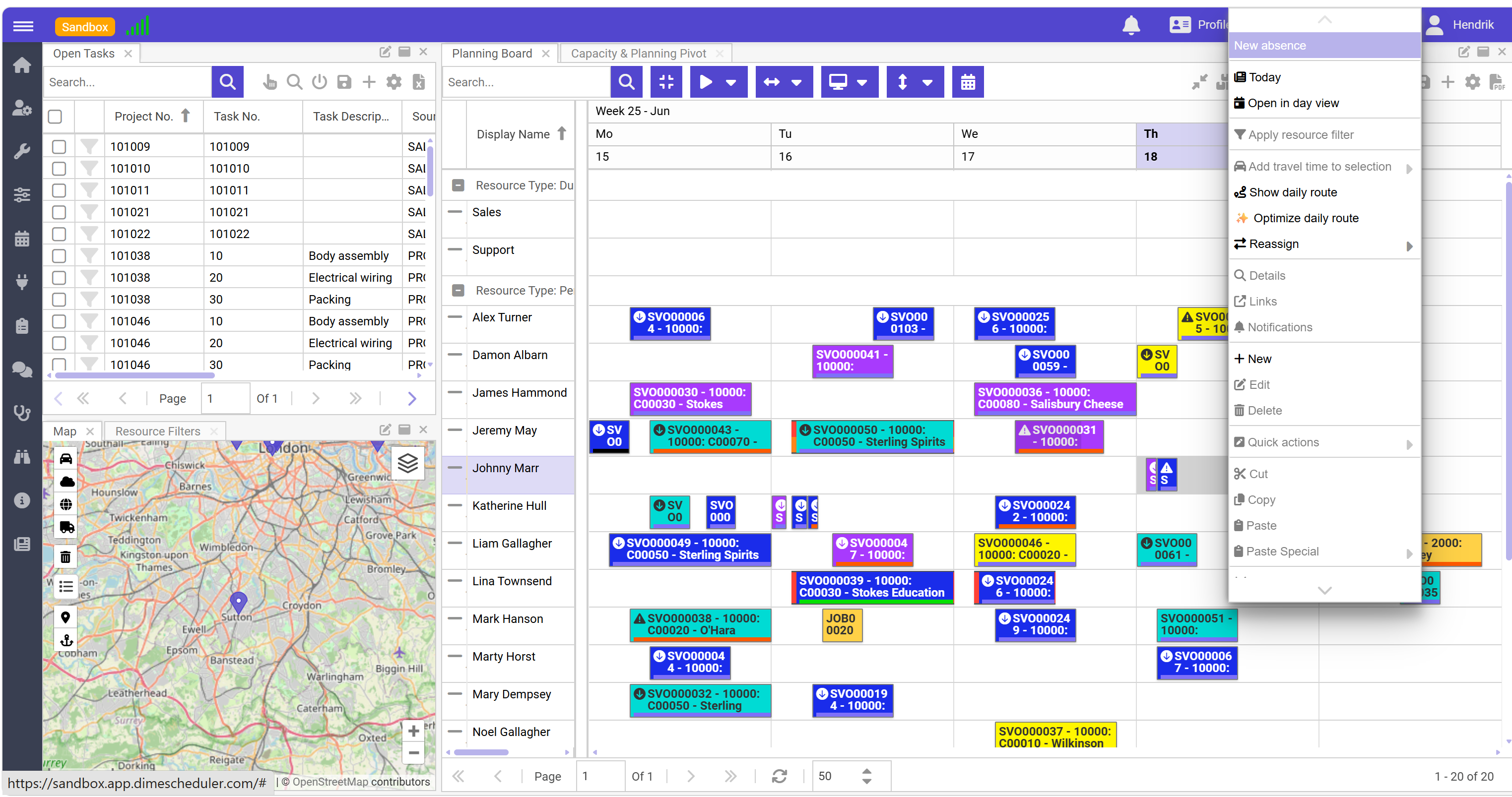Open the hamburger menu icon
The width and height of the screenshot is (1512, 797).
pyautogui.click(x=23, y=26)
